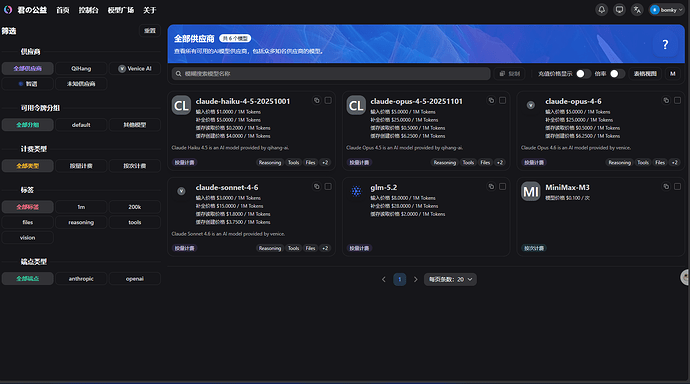
Task: Open the notifications bell icon
Action: [x=602, y=10]
